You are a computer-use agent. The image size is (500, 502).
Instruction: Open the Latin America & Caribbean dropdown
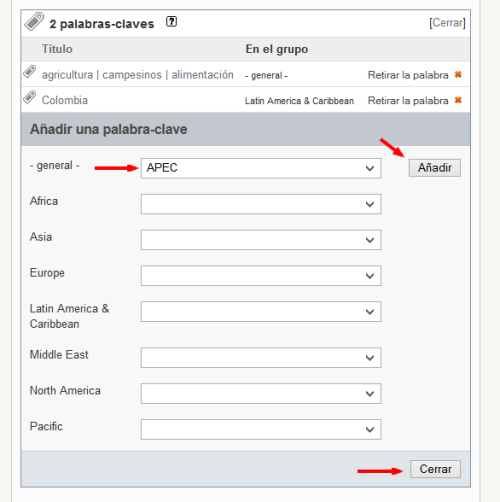[x=261, y=312]
